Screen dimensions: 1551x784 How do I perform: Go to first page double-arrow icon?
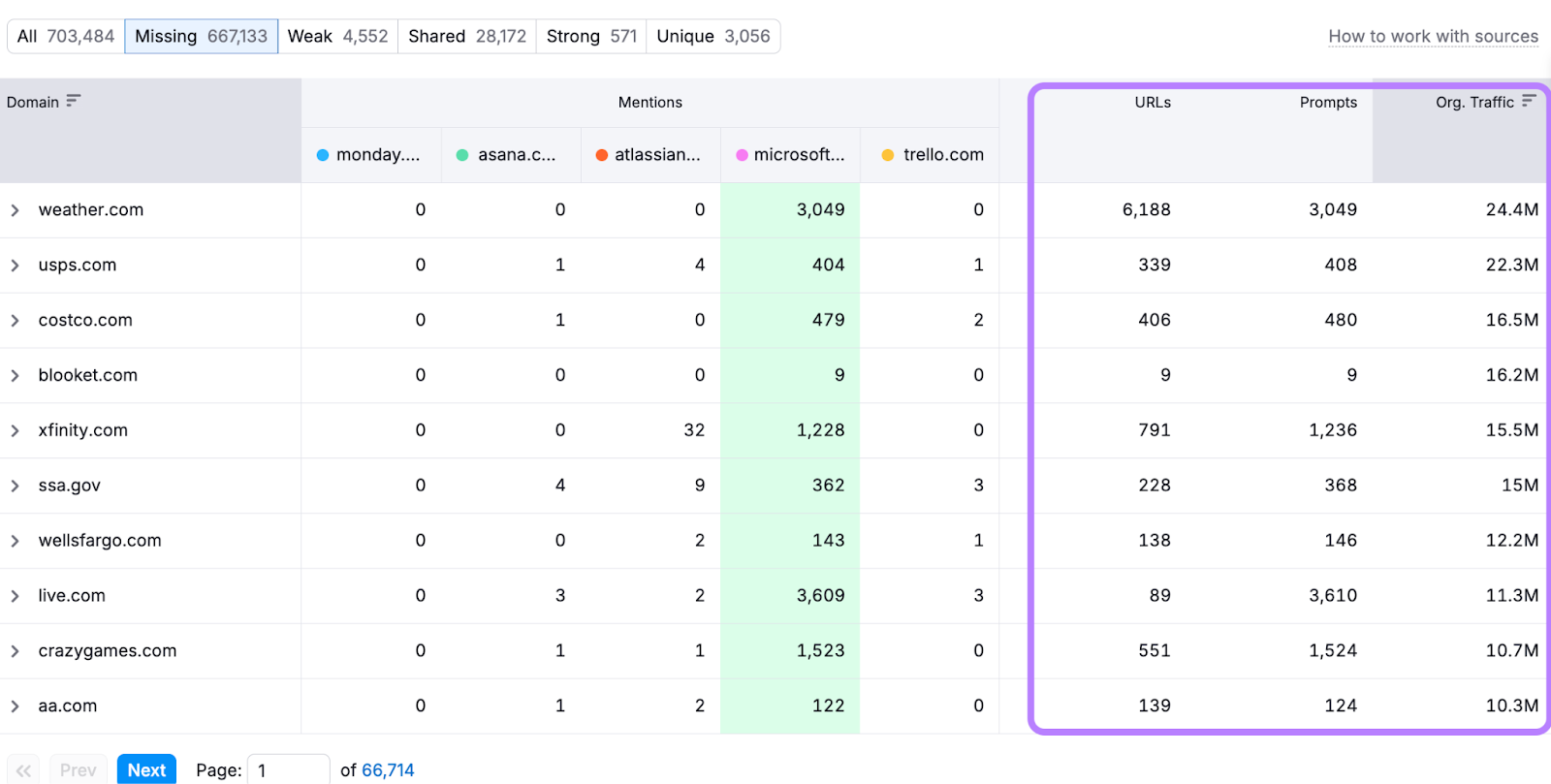[24, 770]
